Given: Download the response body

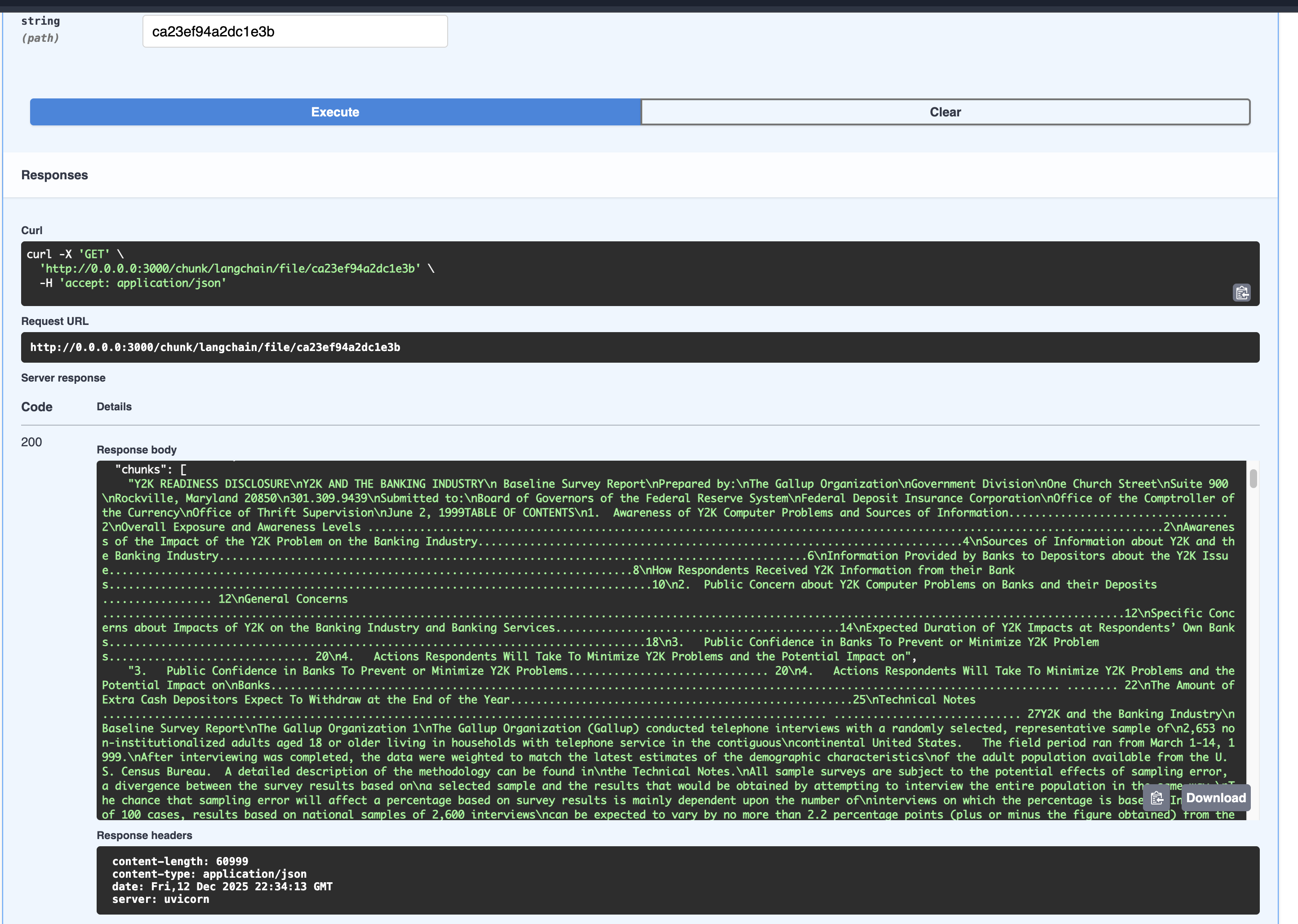Looking at the screenshot, I should 1215,798.
